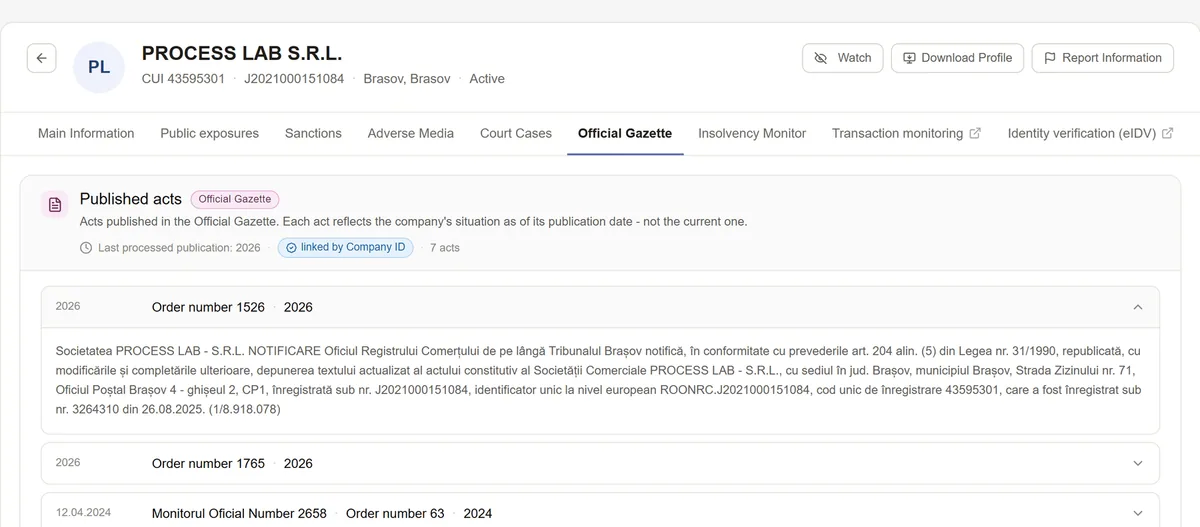This screenshot has width=1200, height=527.
Task: Click the Order number 1765 label
Action: pos(208,463)
